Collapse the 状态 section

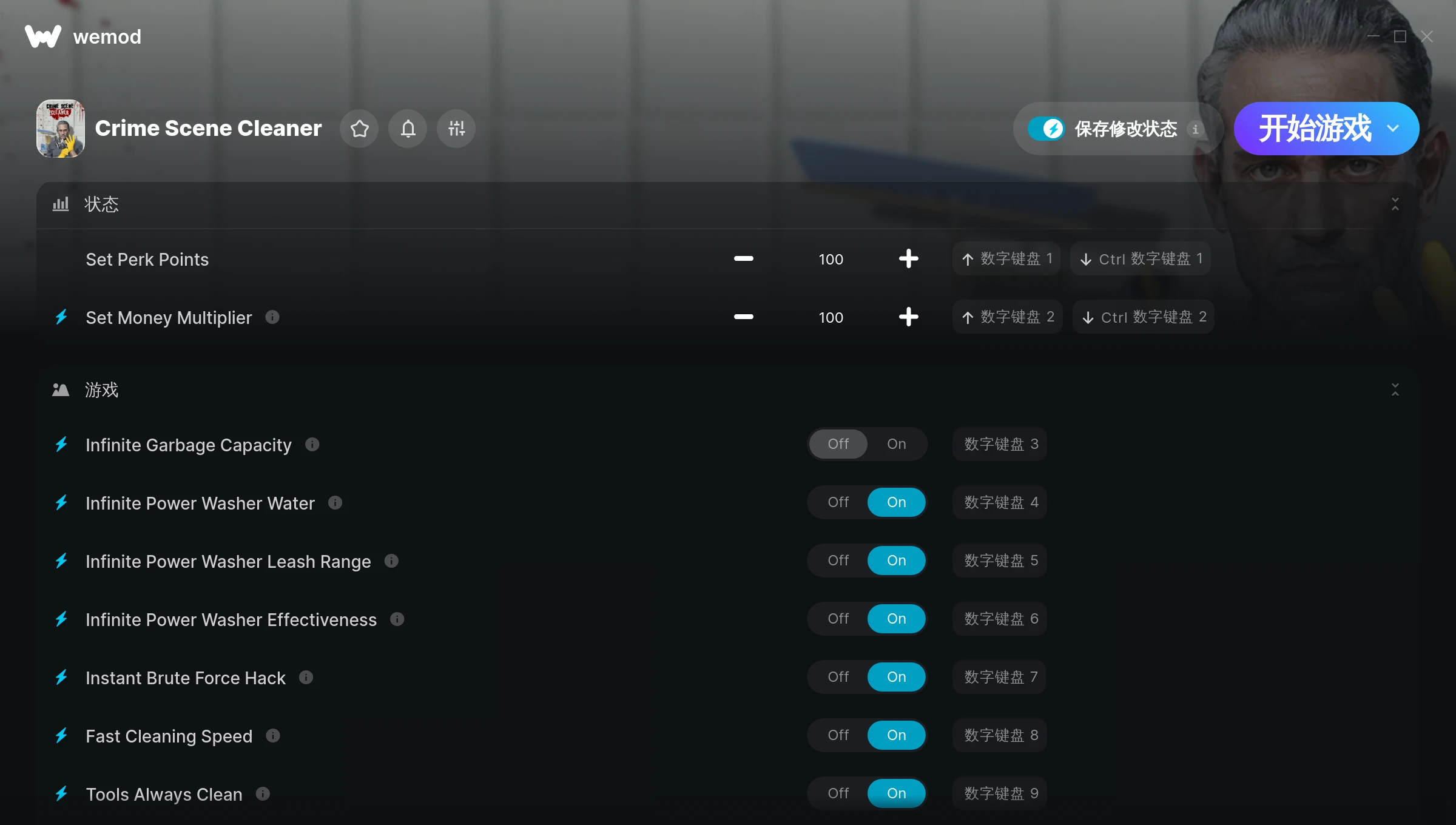click(x=1395, y=204)
